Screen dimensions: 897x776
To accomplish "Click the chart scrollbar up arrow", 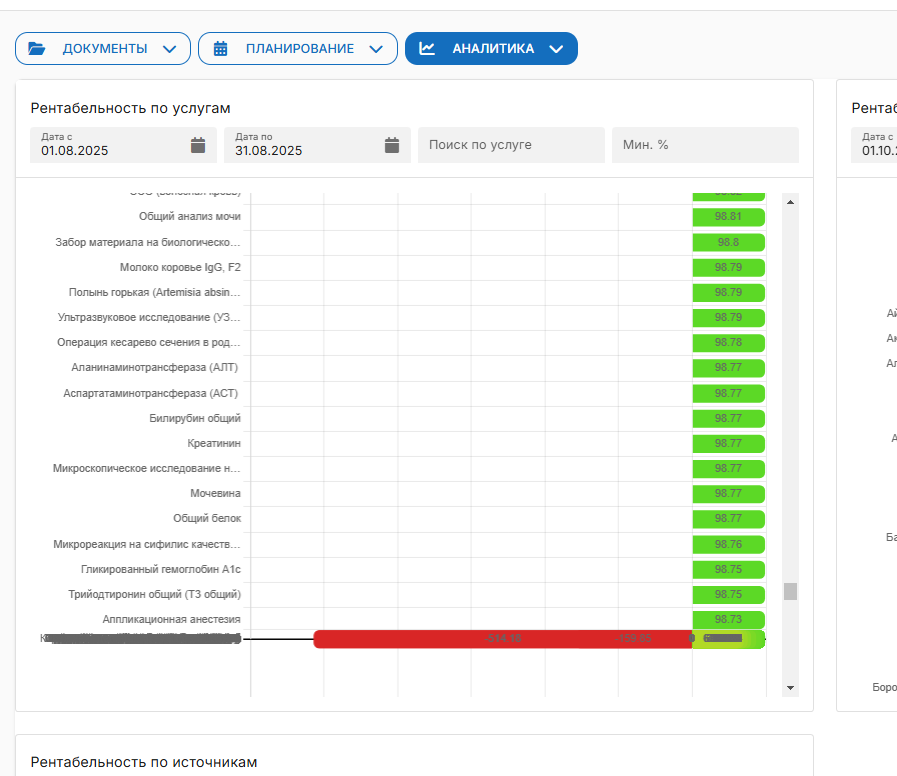I will tap(791, 202).
